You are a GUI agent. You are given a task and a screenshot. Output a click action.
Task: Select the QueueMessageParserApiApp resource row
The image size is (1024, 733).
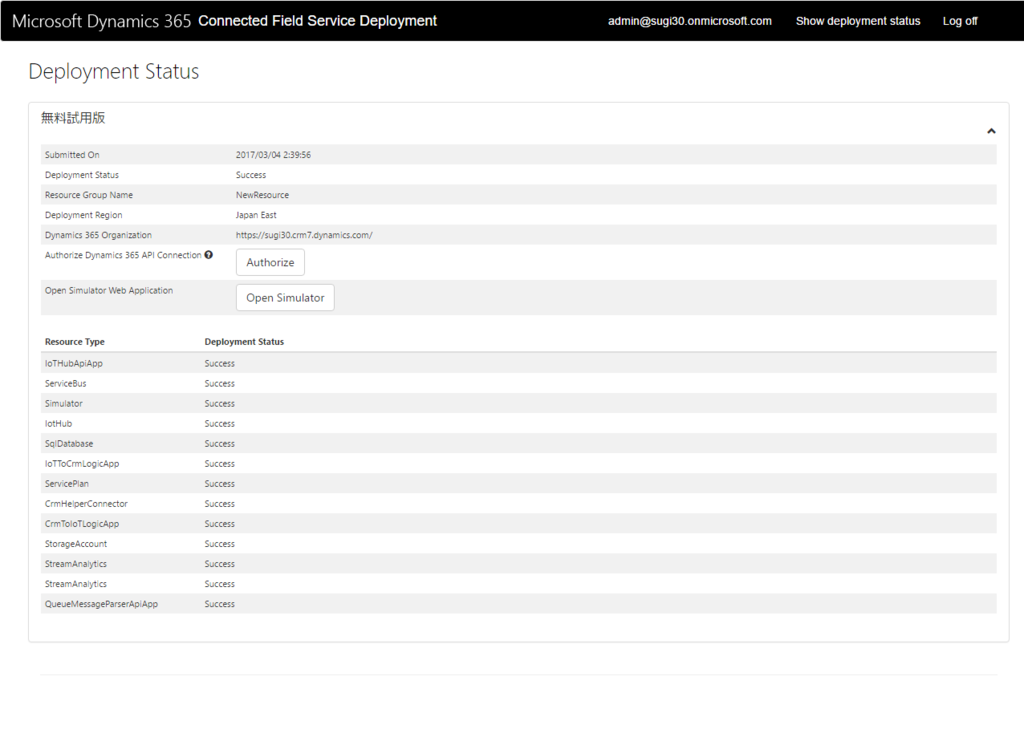coord(519,604)
